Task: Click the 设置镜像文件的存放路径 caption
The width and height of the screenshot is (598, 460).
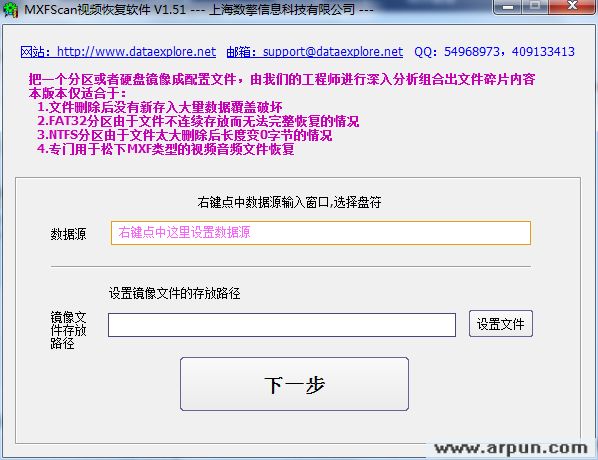Action: (175, 293)
